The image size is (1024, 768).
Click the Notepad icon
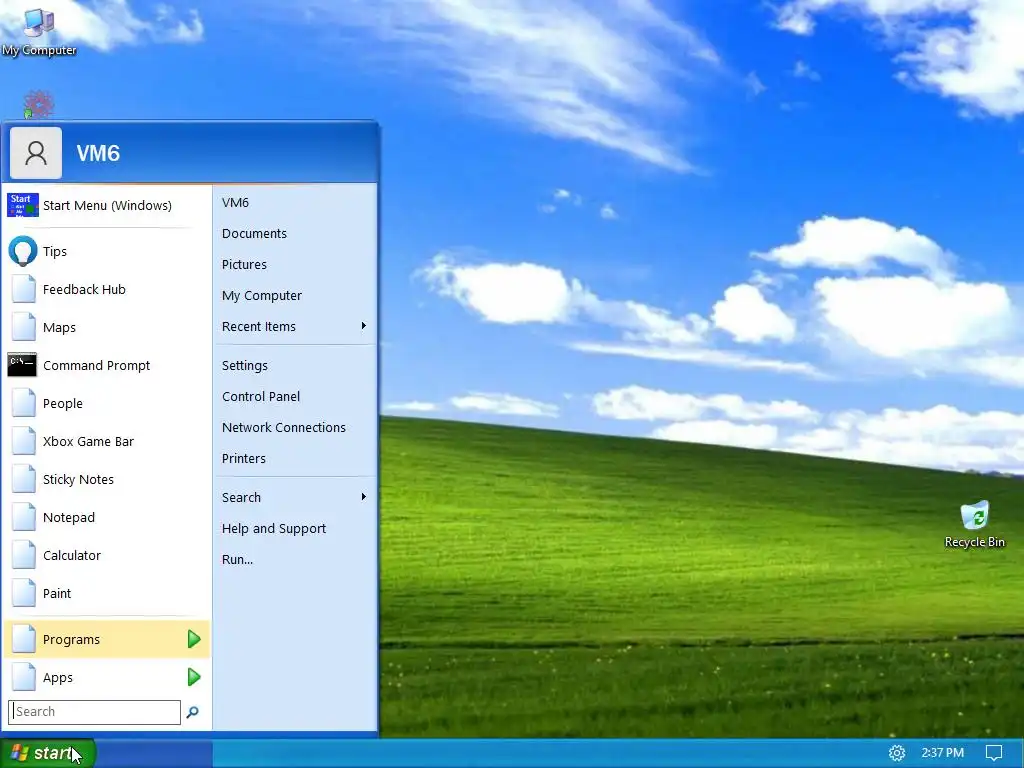pyautogui.click(x=24, y=517)
